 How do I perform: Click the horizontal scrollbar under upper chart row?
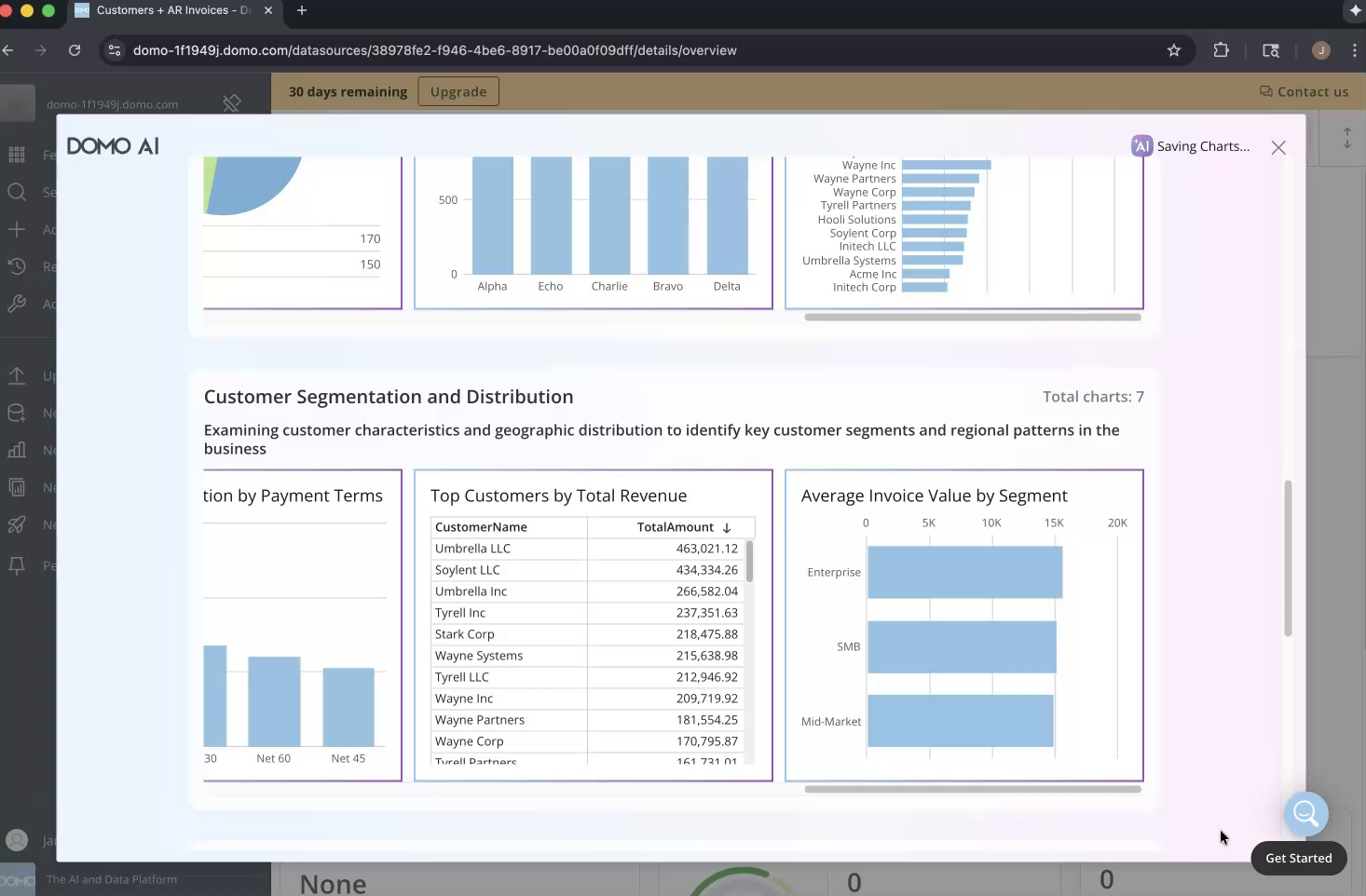click(x=973, y=317)
